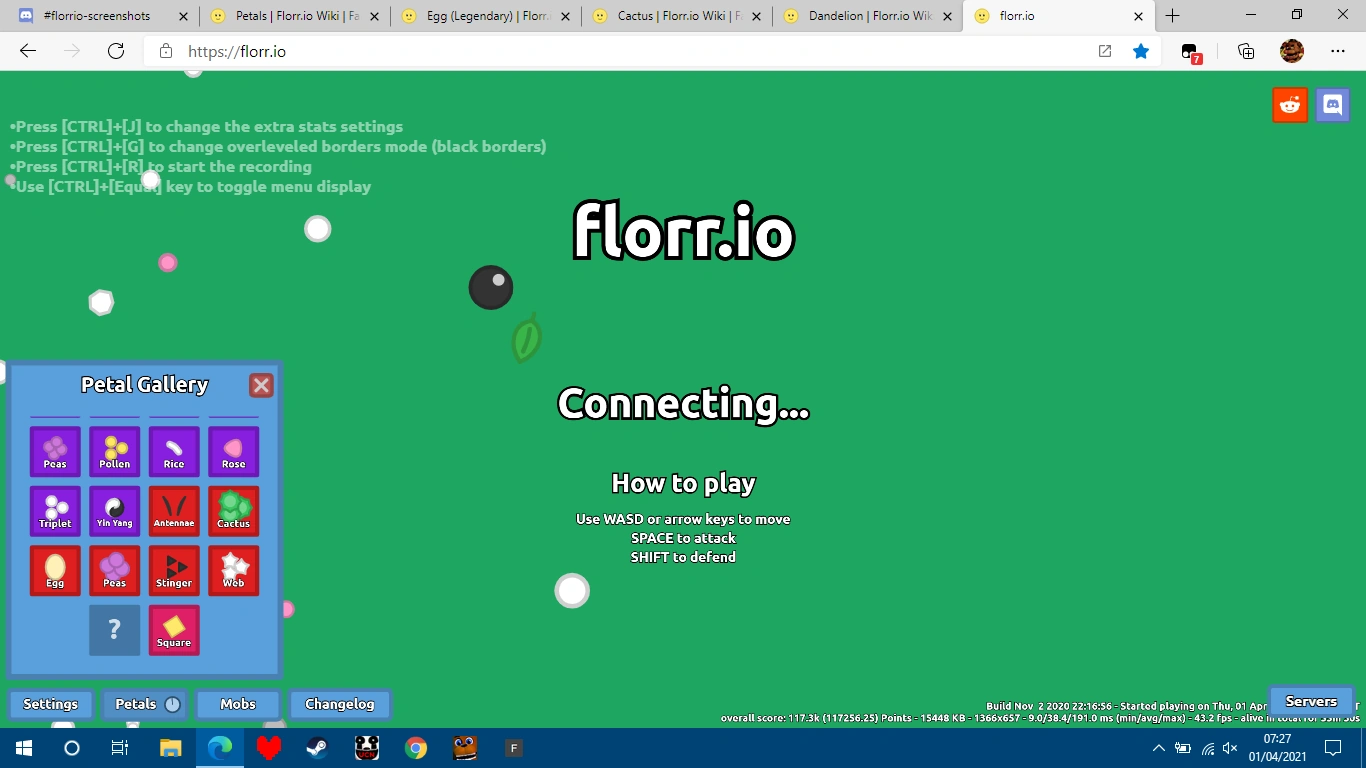Screen dimensions: 1366x768
Task: Click the Antennae petal icon
Action: coord(173,511)
